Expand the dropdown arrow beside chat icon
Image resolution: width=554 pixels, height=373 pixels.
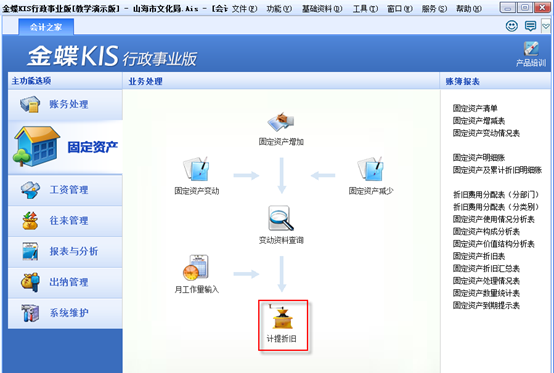tap(546, 26)
